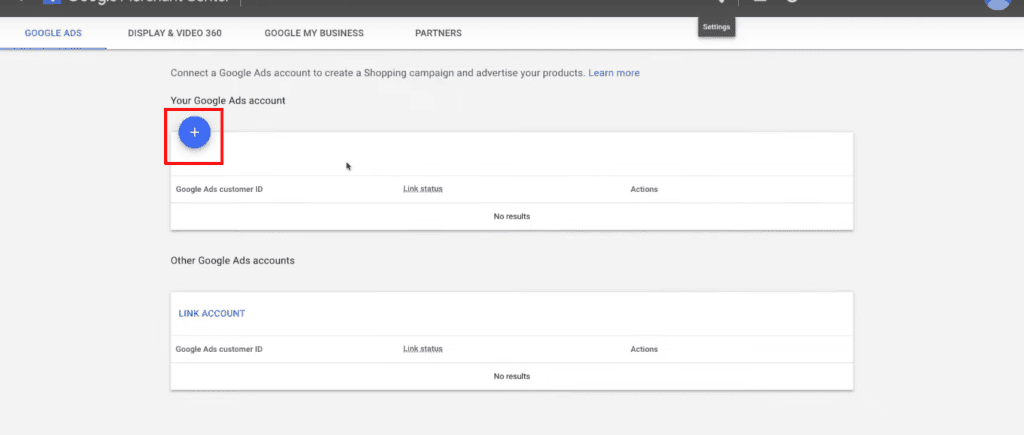
Task: Click Actions header in Your Google Ads account table
Action: click(644, 189)
